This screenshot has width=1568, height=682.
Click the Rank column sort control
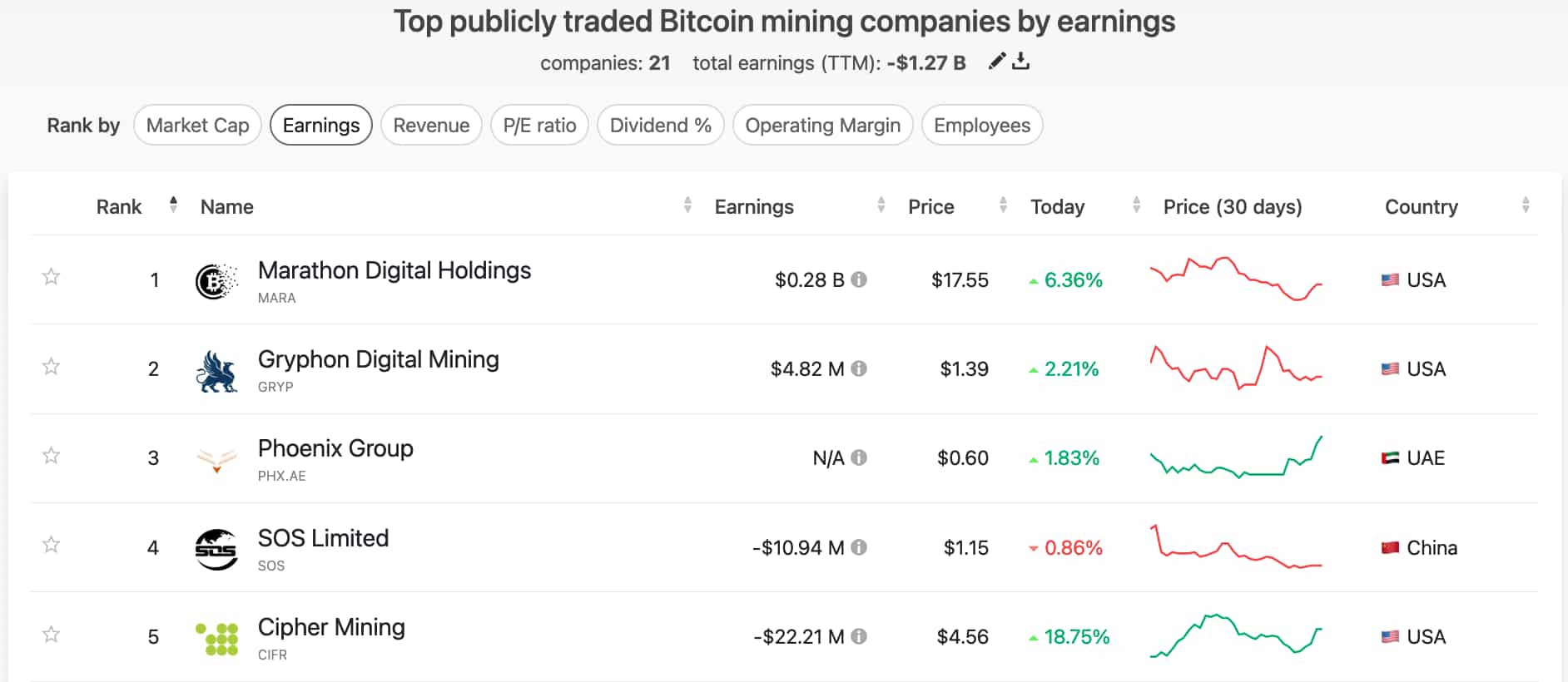click(173, 205)
